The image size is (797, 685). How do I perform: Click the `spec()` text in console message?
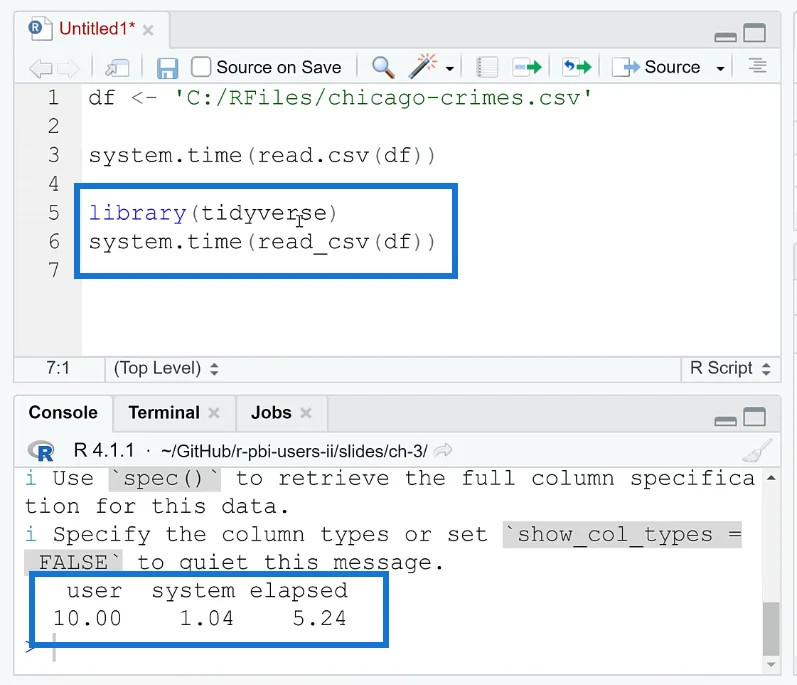click(165, 479)
